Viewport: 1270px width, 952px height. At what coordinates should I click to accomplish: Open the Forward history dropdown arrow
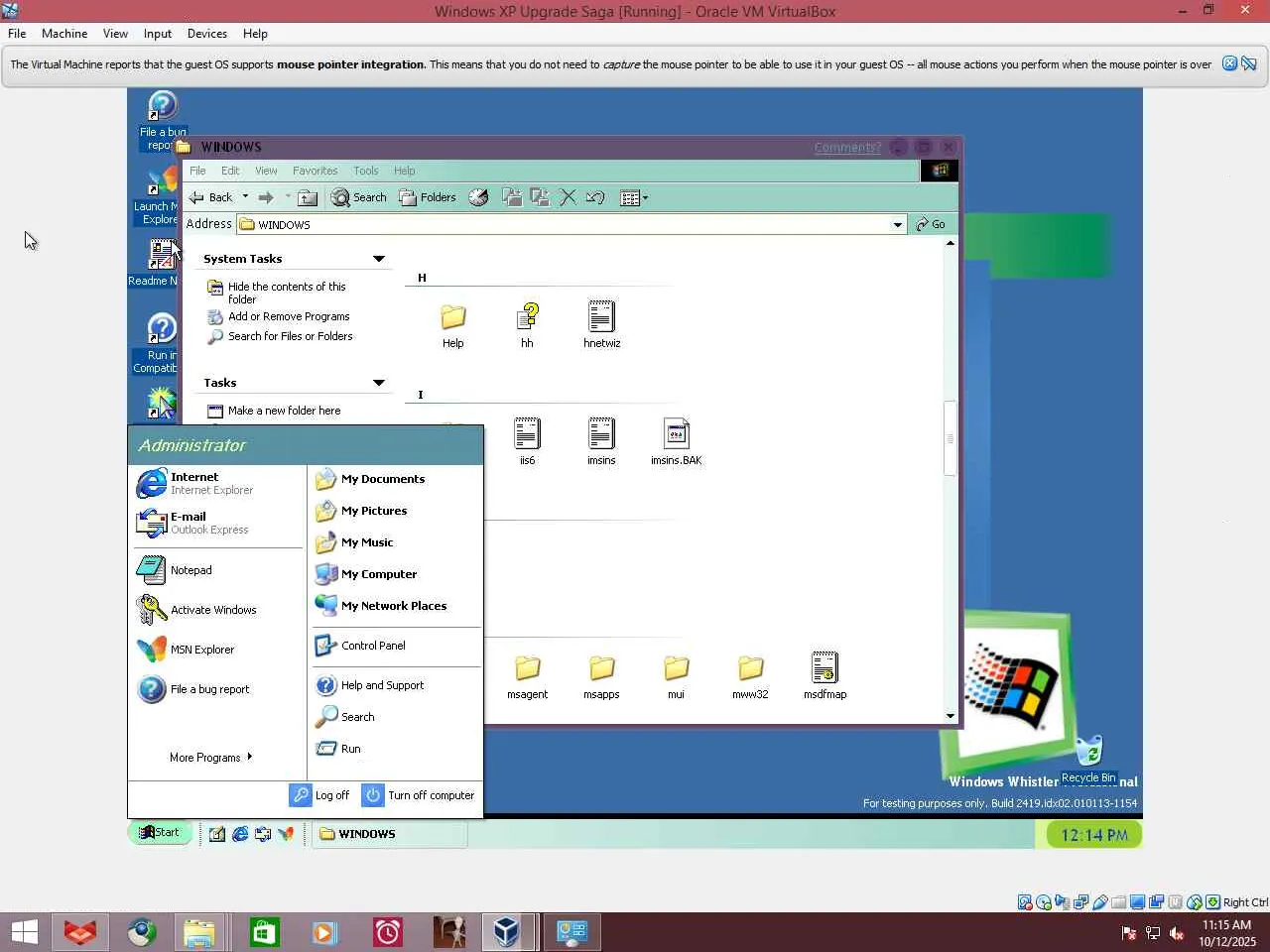tap(288, 196)
